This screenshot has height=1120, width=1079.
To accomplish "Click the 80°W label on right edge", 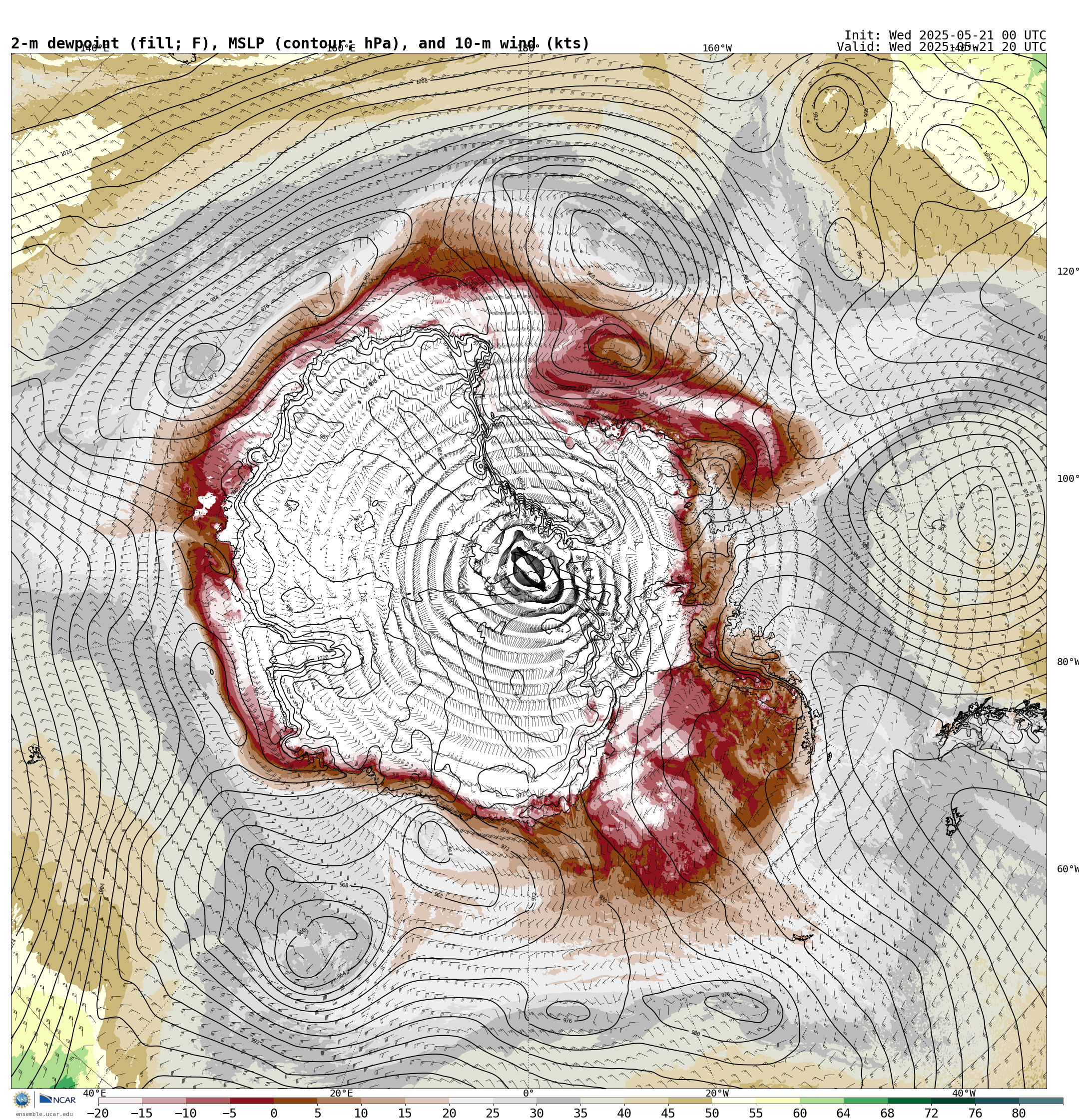I will tap(1068, 662).
